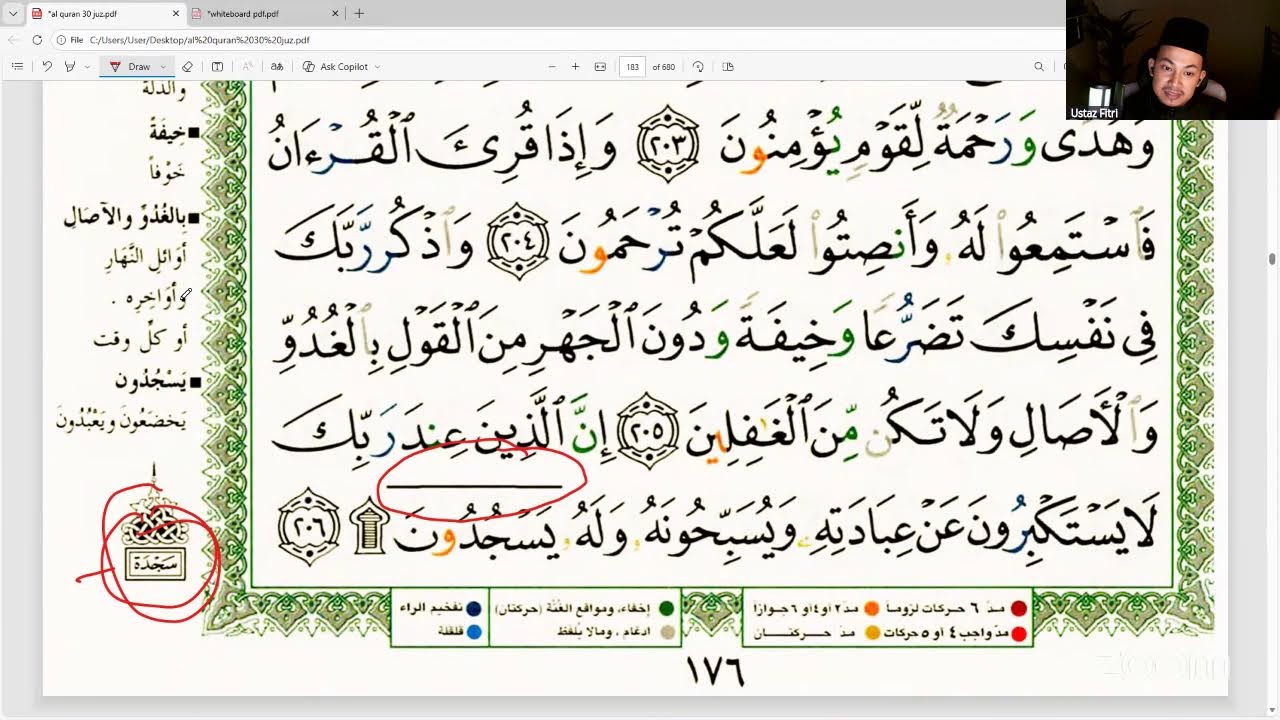The height and width of the screenshot is (720, 1280).
Task: Open the PDF search magnifier icon
Action: [1039, 67]
